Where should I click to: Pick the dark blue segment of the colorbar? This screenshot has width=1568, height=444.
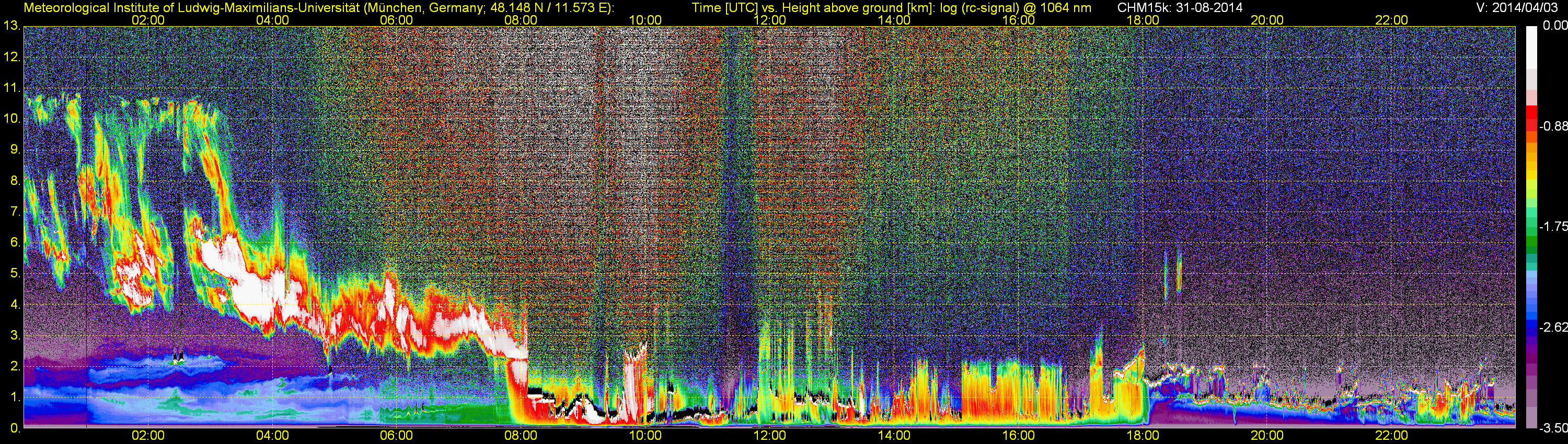1531,329
